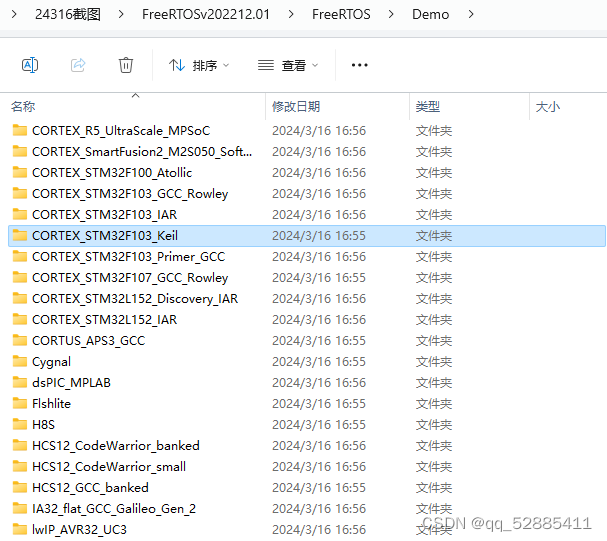Click folder icon of Cygnal
607x541 pixels.
pyautogui.click(x=20, y=361)
